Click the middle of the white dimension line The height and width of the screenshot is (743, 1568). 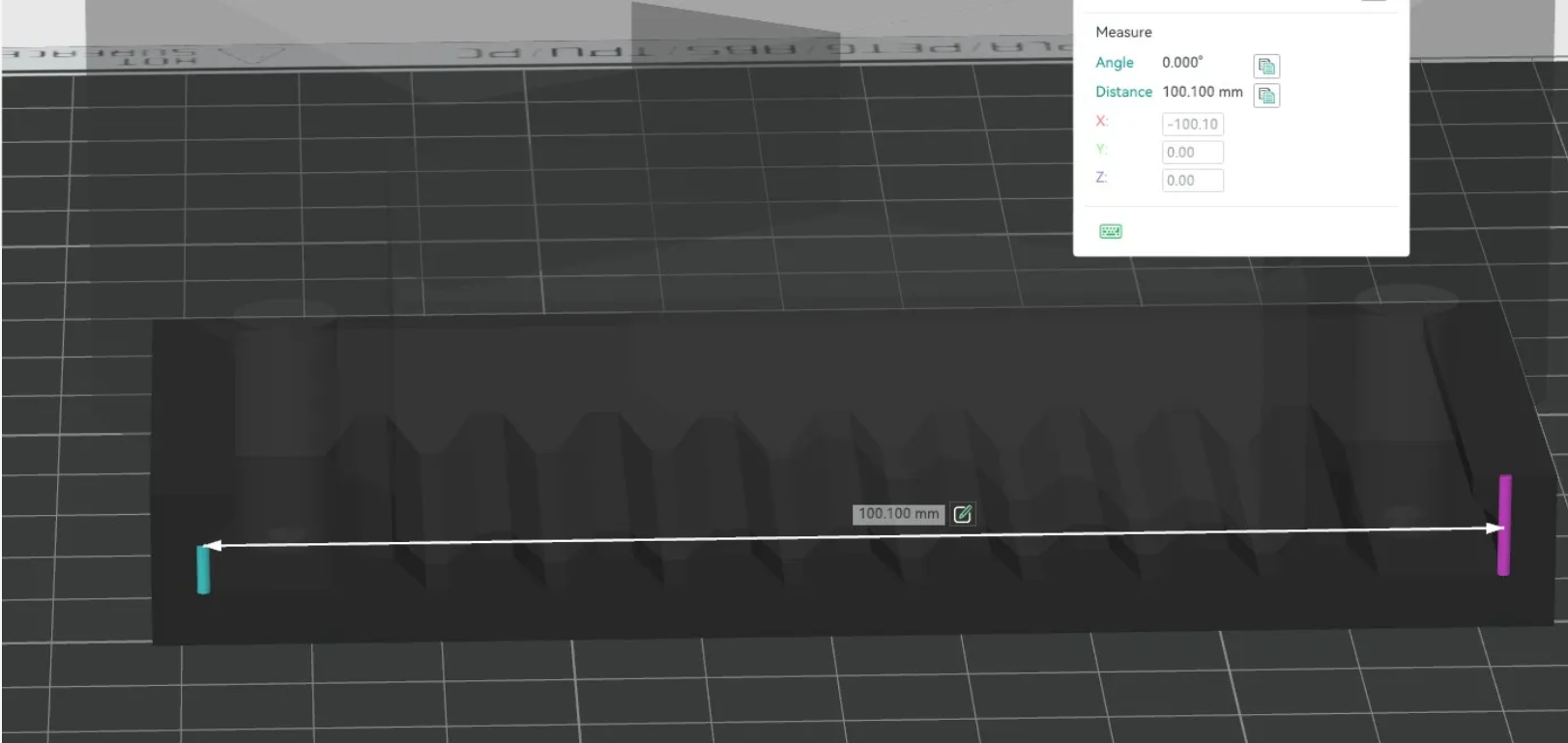pyautogui.click(x=854, y=536)
